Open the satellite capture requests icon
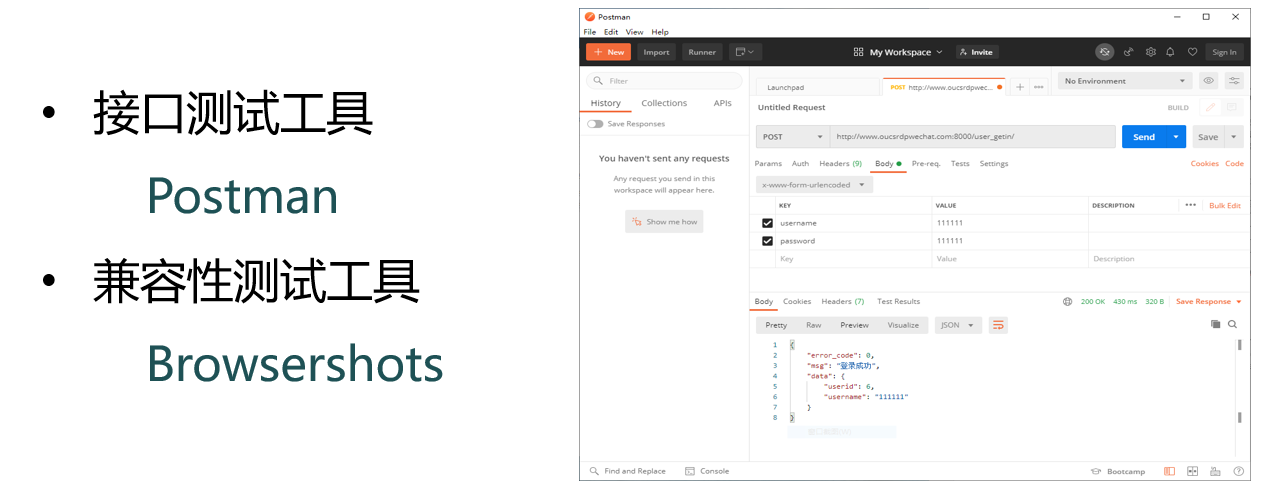The height and width of the screenshot is (492, 1264). tap(1129, 52)
